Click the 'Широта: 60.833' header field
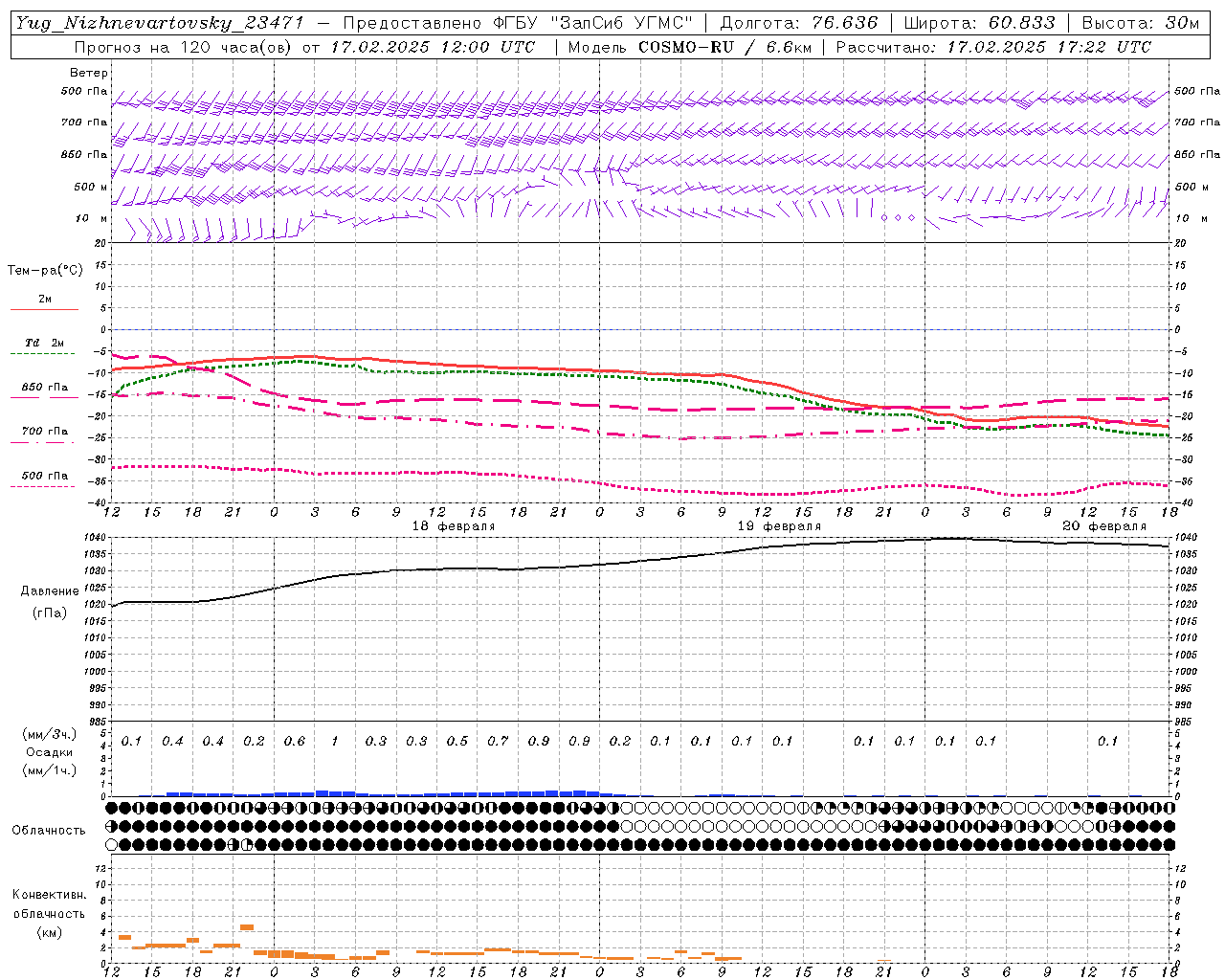1225x980 pixels. coord(979,23)
